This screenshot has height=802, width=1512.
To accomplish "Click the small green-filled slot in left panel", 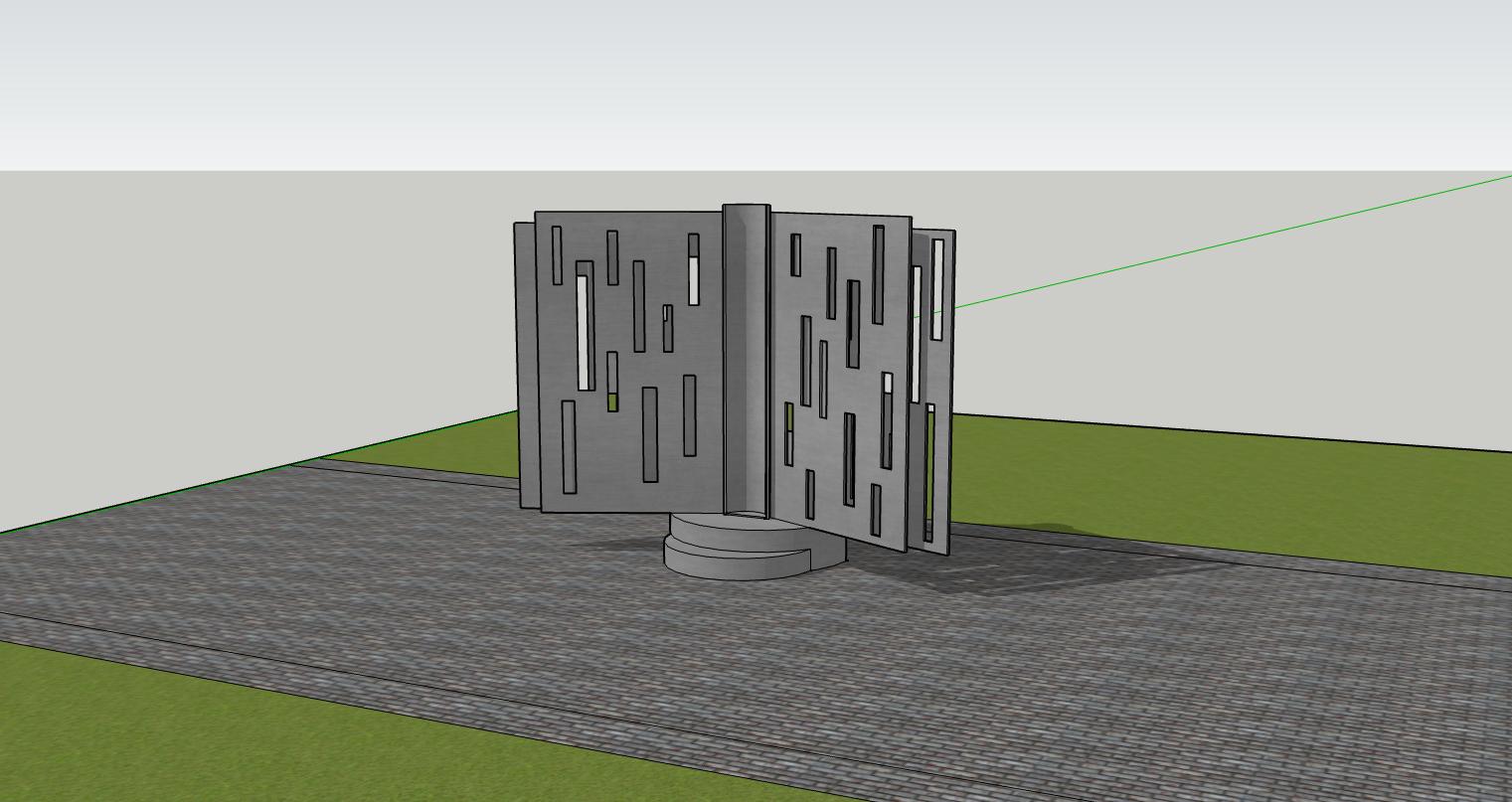I will [x=612, y=402].
